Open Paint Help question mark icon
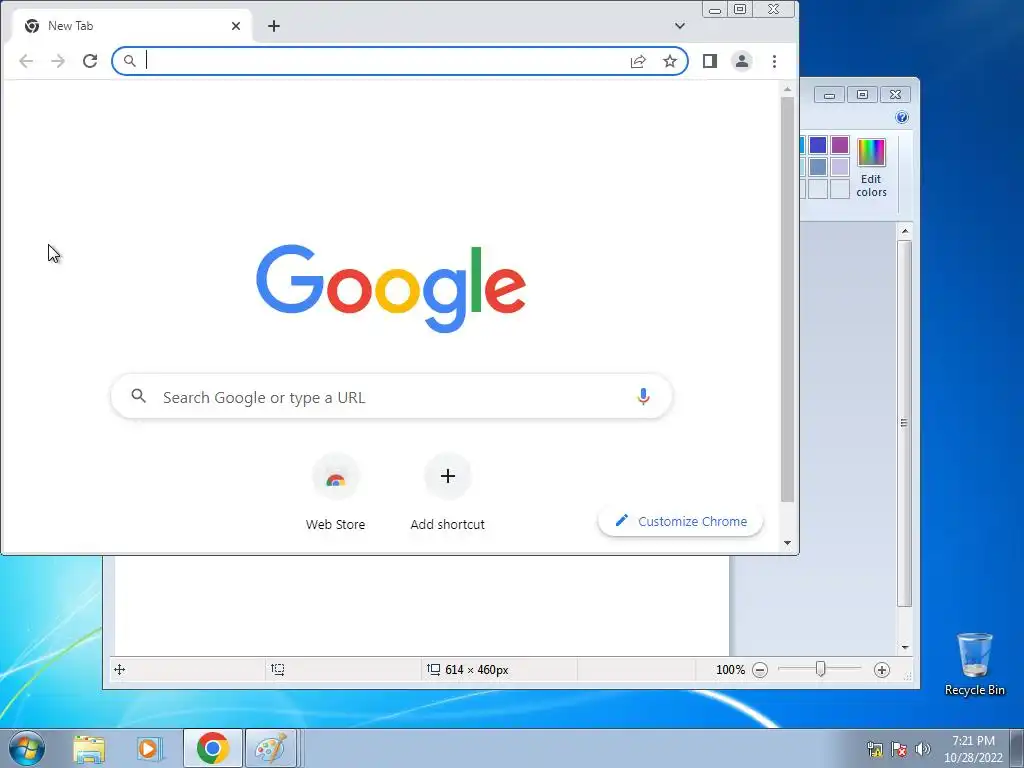 pos(902,118)
